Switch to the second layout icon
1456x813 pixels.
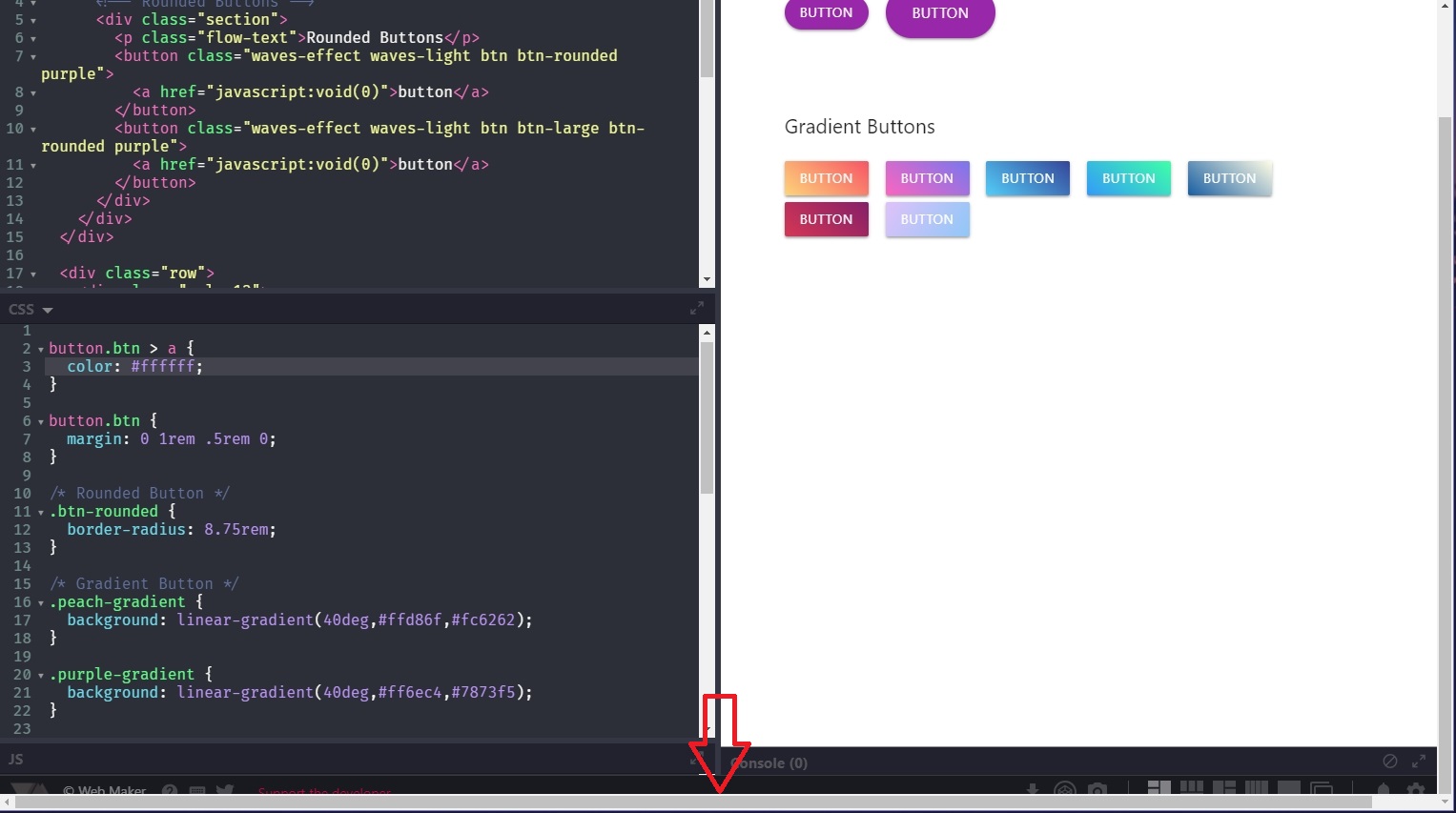click(x=1191, y=788)
